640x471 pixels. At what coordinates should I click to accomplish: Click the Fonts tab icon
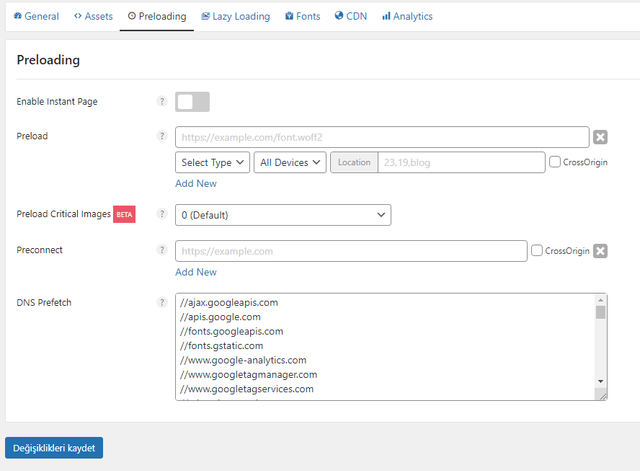point(289,16)
